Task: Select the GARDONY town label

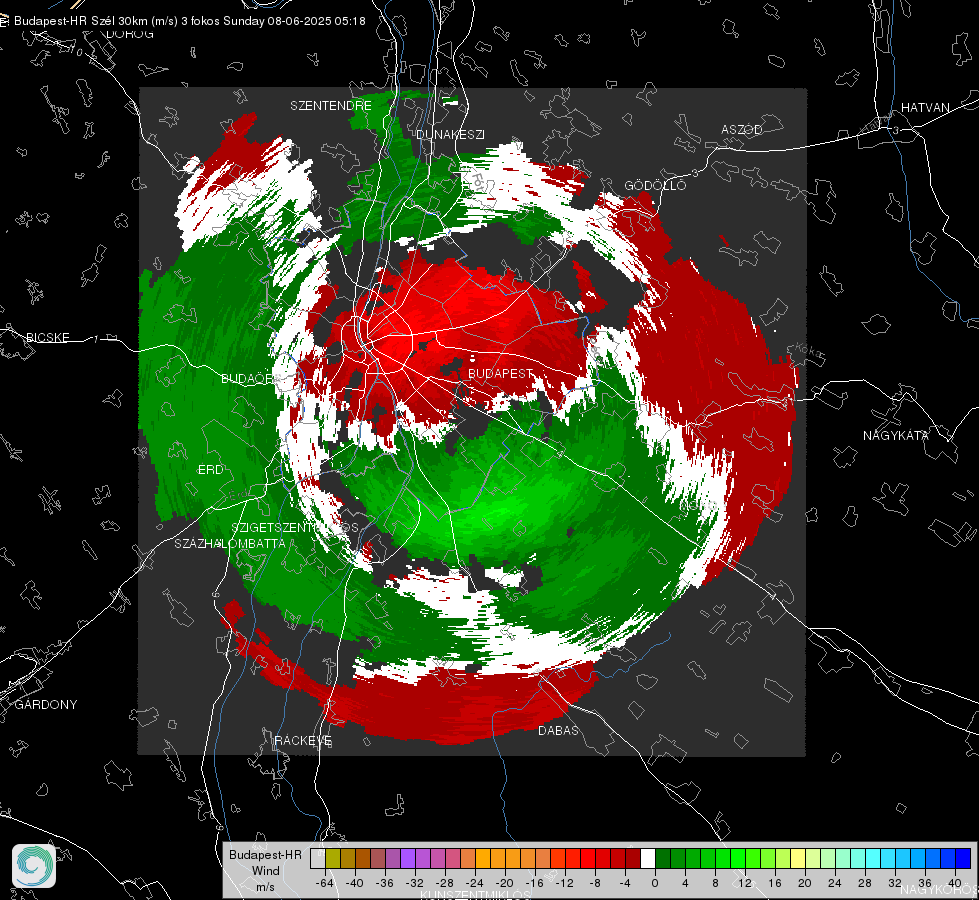Action: (x=46, y=705)
